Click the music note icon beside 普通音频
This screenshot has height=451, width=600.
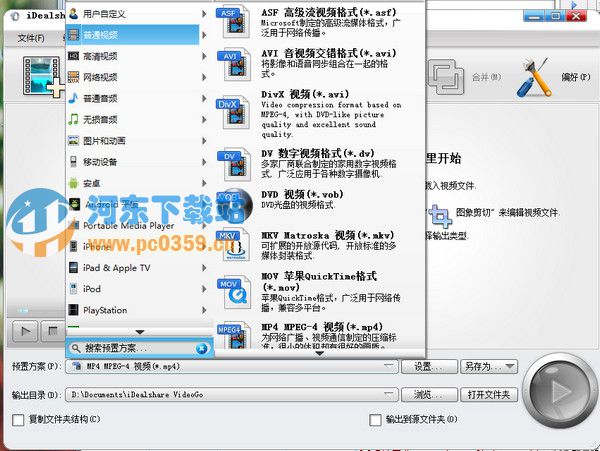tap(73, 98)
